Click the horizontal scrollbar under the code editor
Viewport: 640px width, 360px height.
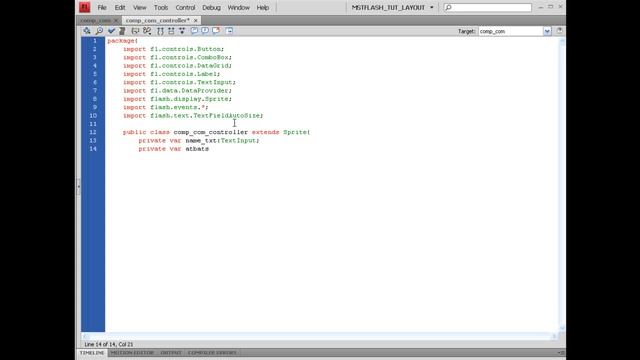click(x=320, y=336)
